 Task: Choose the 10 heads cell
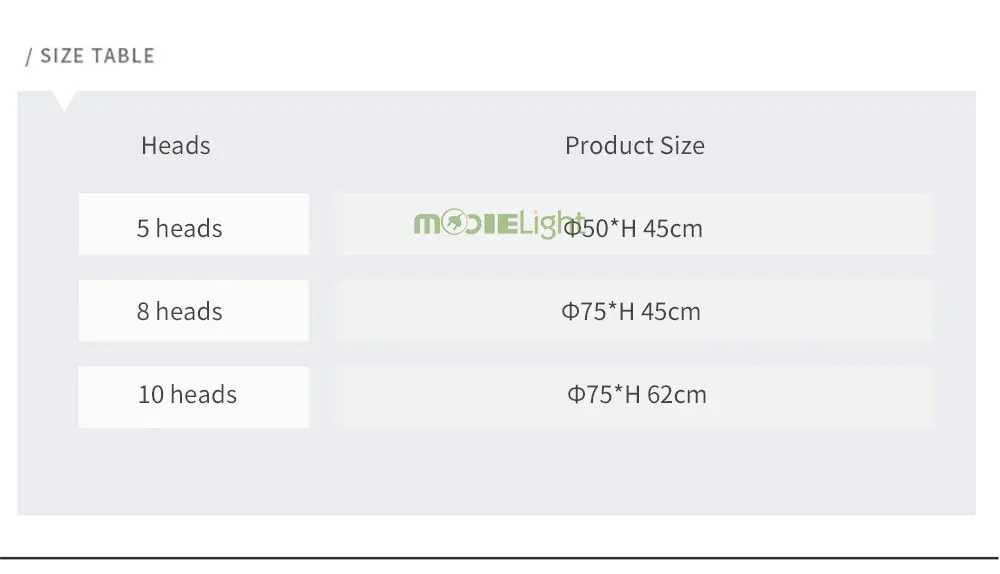point(193,397)
